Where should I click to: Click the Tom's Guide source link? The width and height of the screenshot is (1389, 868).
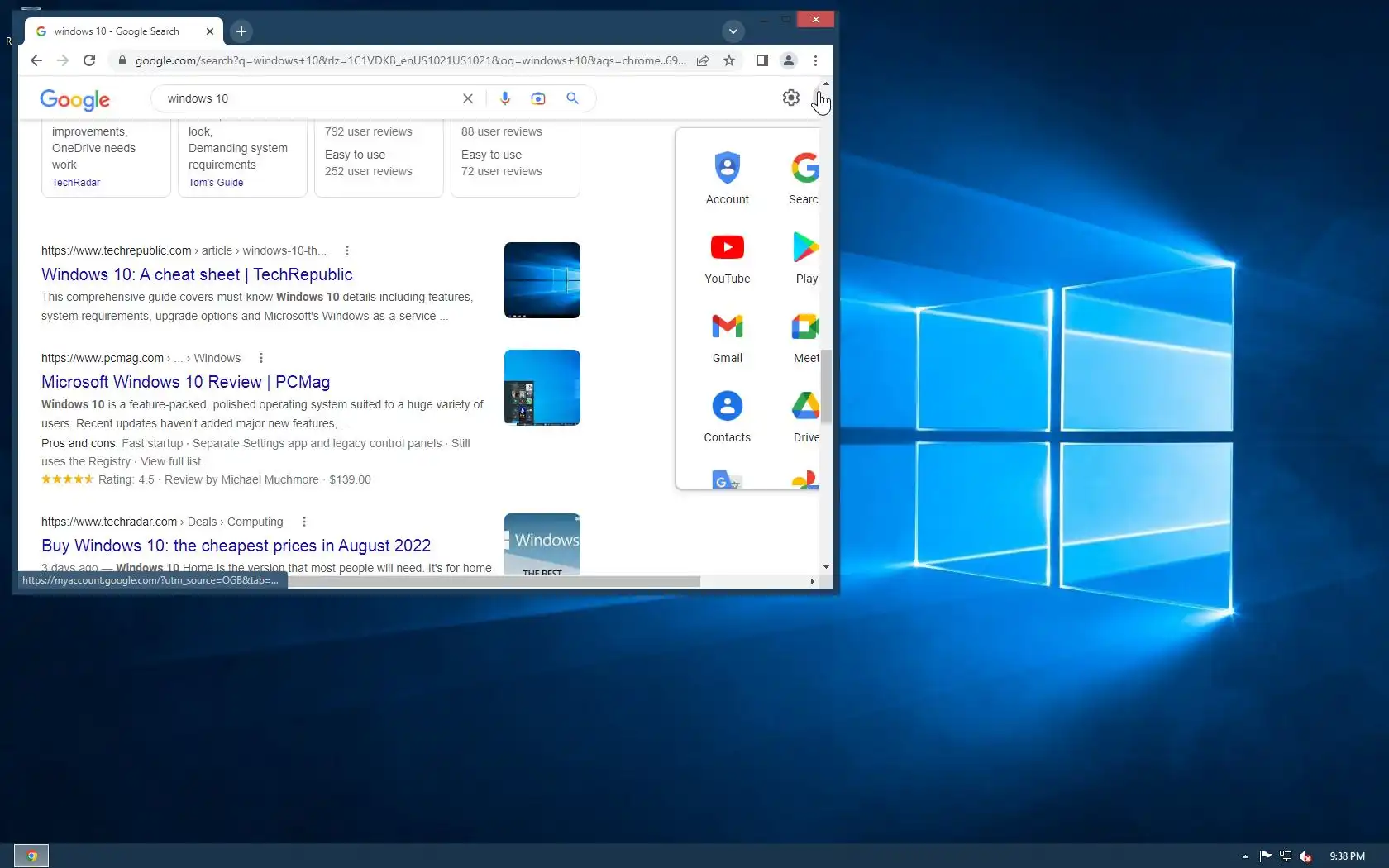point(216,183)
